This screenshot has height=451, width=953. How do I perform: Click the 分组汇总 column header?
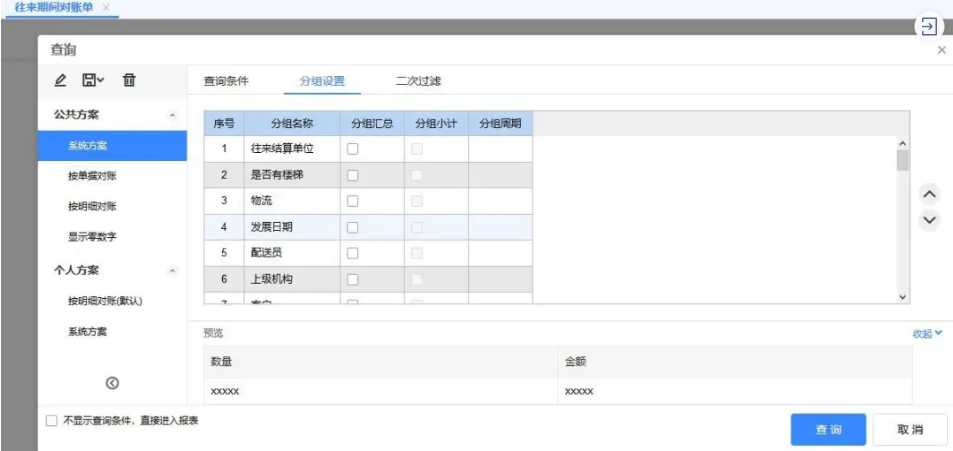click(373, 123)
